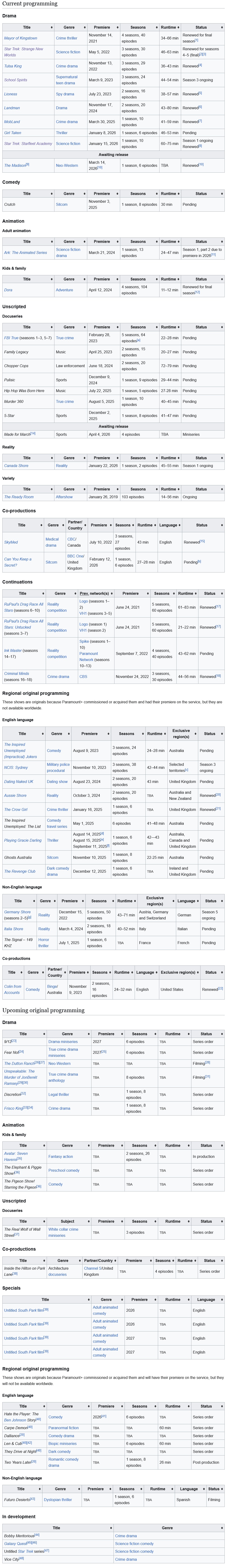Open Can You Keep a Secret? link
Image resolution: width=228 pixels, height=1568 pixels.
[x=18, y=562]
